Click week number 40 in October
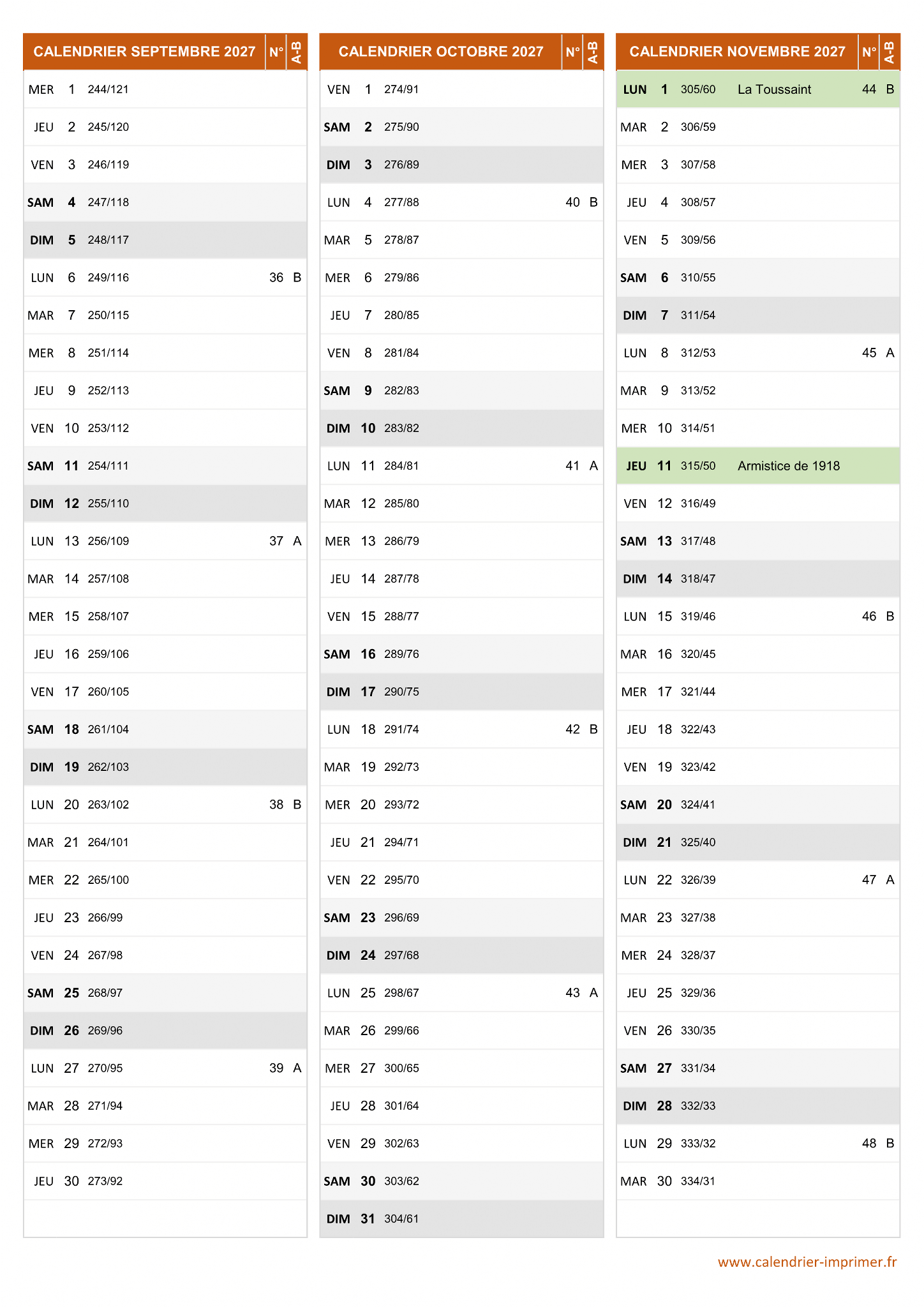 point(572,202)
